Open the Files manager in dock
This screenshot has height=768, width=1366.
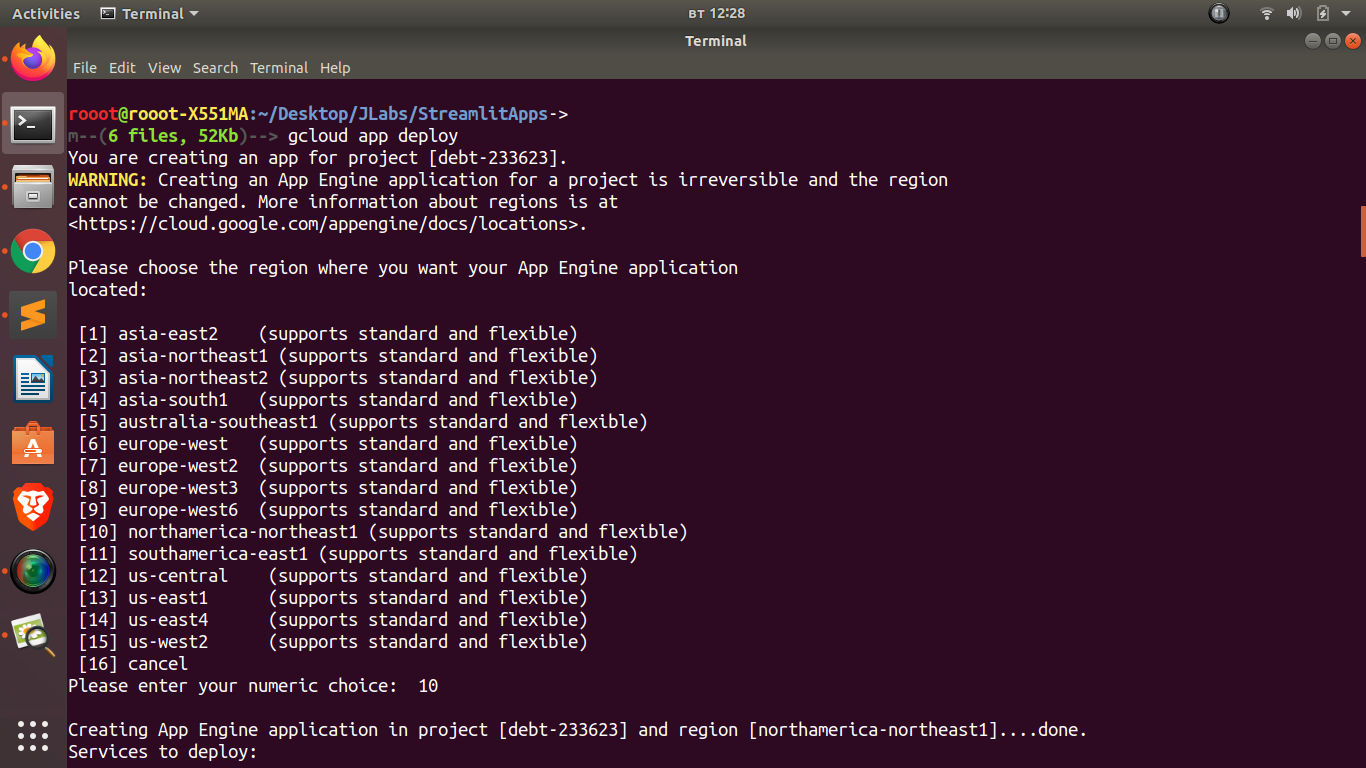coord(33,187)
